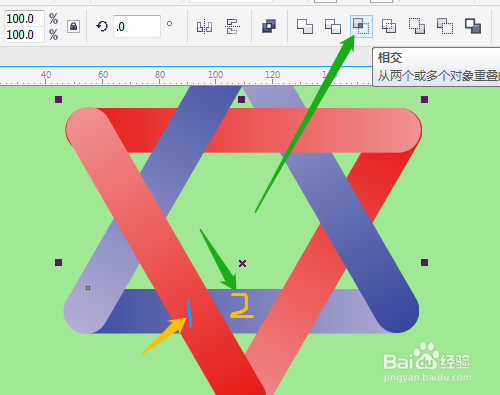This screenshot has height=395, width=500.
Task: Click the '相交' tooltip title text
Action: click(390, 58)
